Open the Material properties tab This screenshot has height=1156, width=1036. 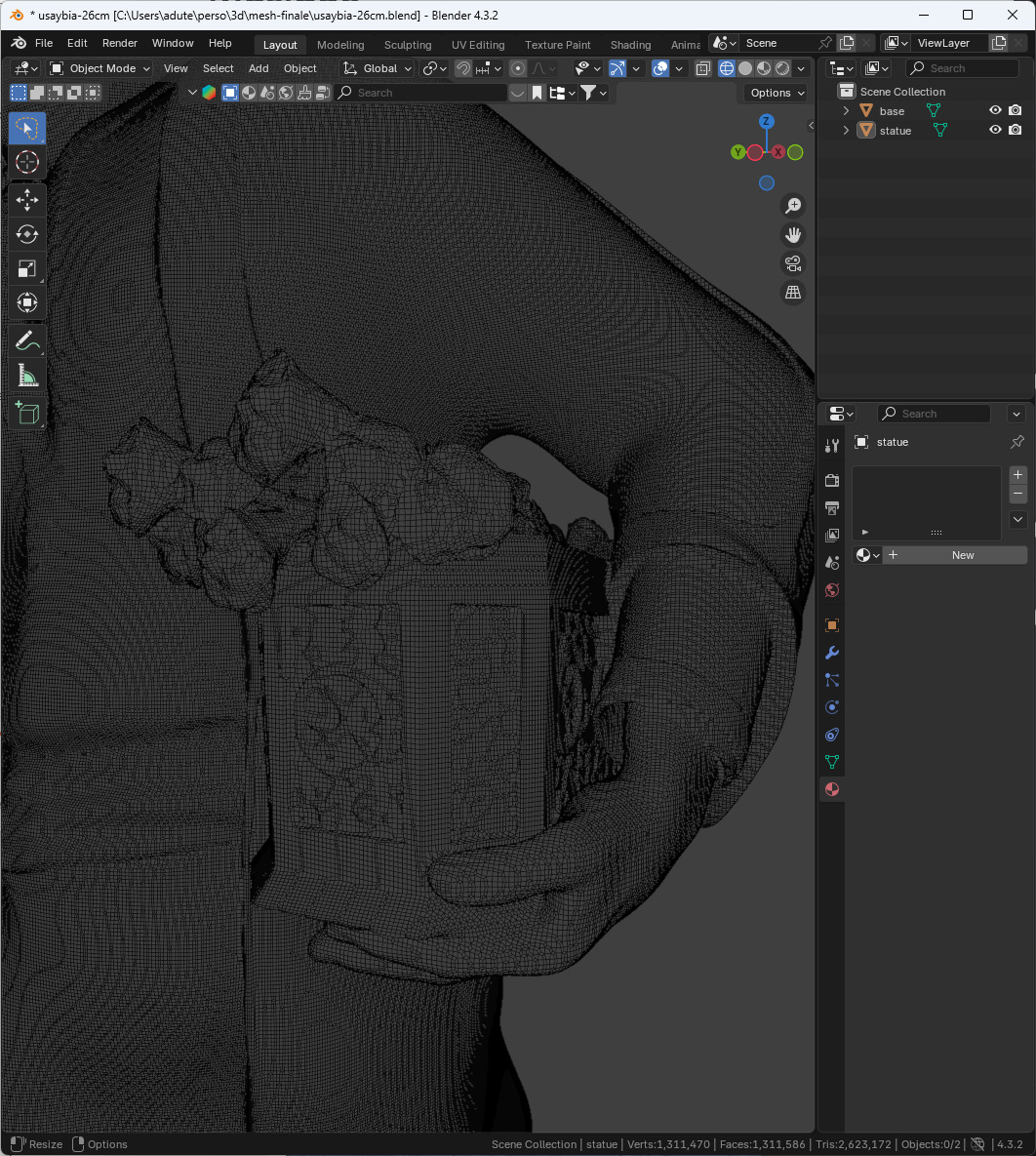(832, 789)
